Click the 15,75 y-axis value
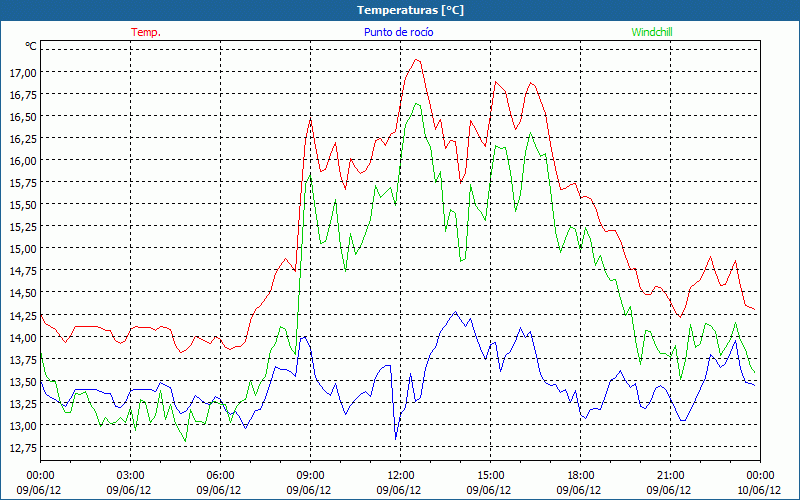Viewport: 800px width, 500px height. [x=23, y=183]
